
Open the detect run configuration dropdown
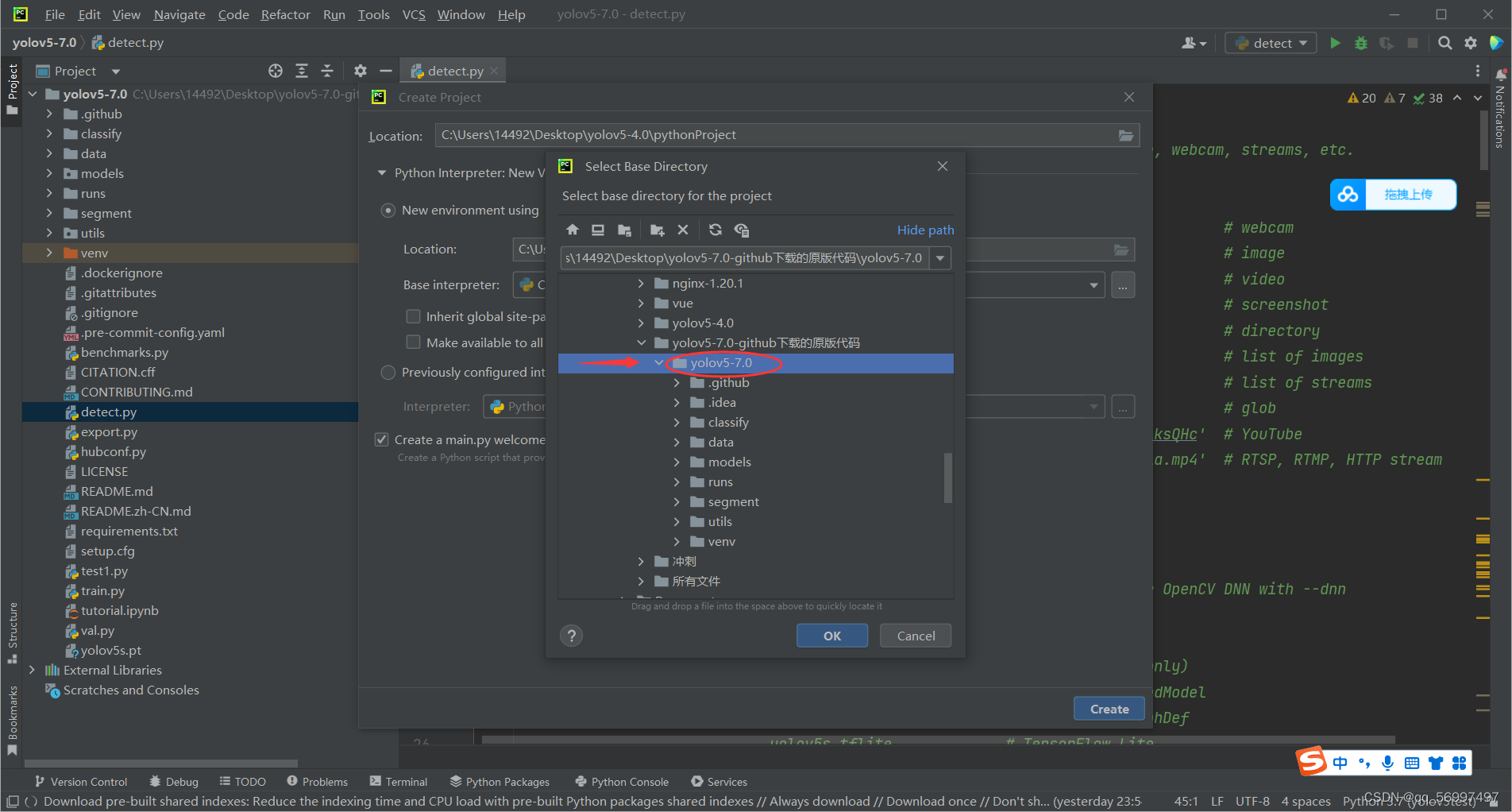pyautogui.click(x=1271, y=43)
